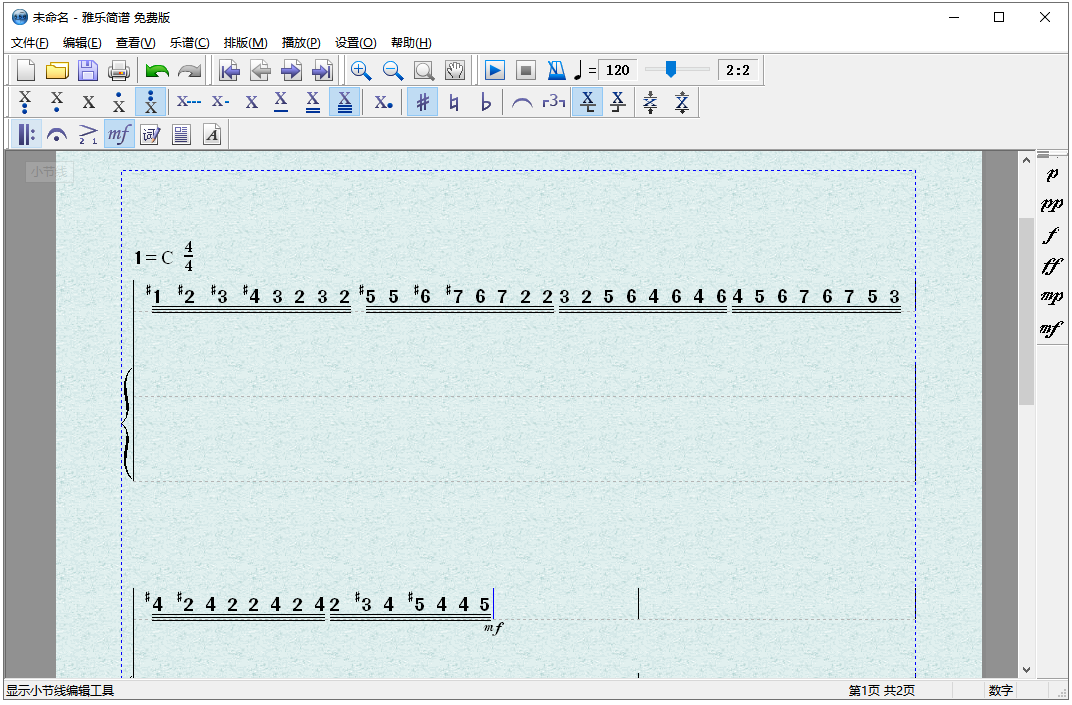Insert a triplet with the tuplet tool

pyautogui.click(x=553, y=102)
